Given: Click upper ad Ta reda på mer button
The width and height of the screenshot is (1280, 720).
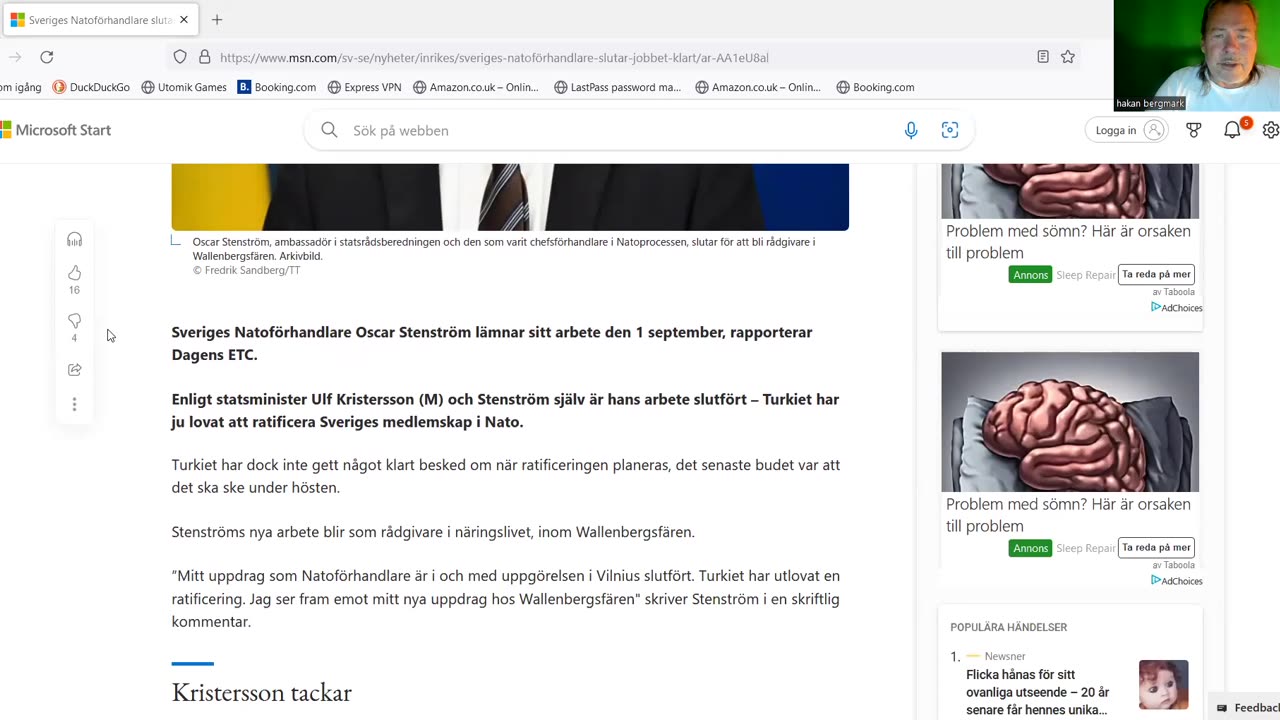Looking at the screenshot, I should pos(1156,274).
